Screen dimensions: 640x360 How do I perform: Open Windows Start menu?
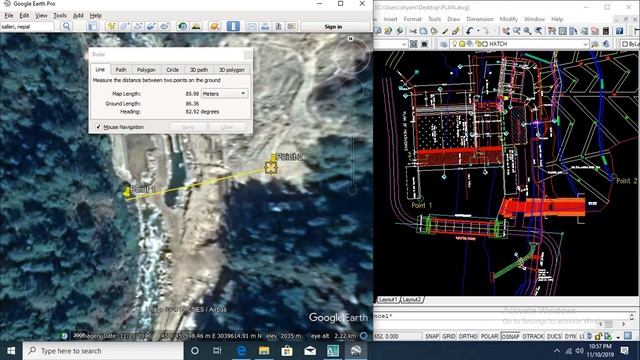[11, 351]
